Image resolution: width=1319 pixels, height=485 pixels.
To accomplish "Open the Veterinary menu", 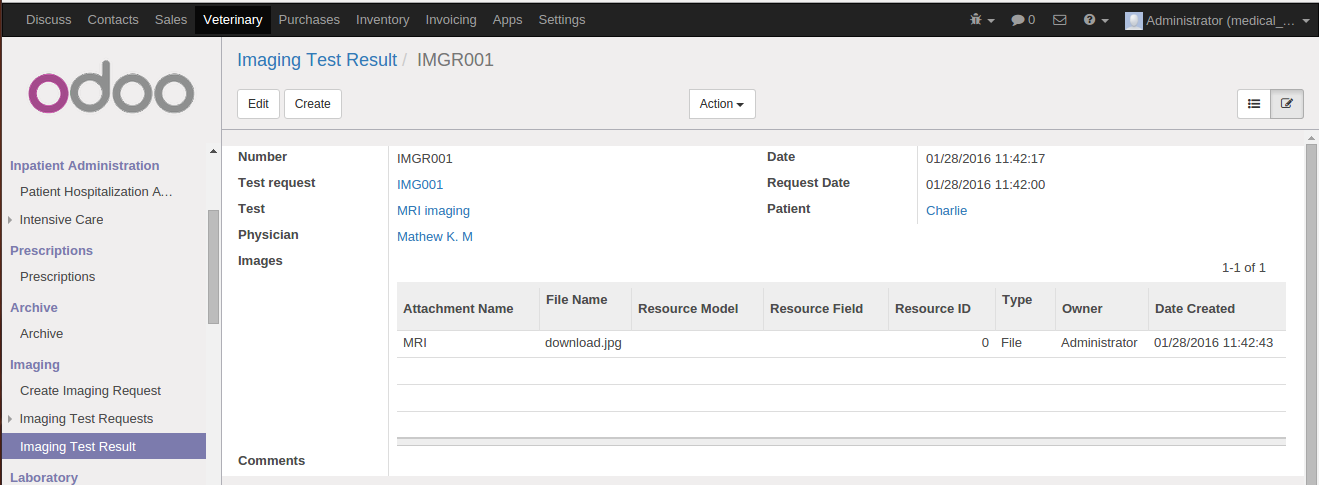I will point(233,20).
